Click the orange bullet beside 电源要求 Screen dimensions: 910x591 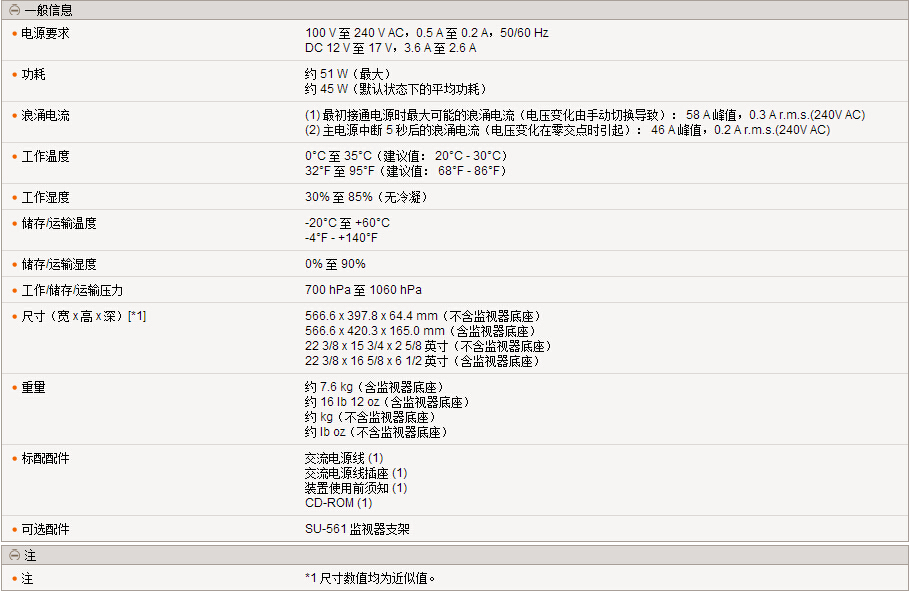click(x=14, y=33)
